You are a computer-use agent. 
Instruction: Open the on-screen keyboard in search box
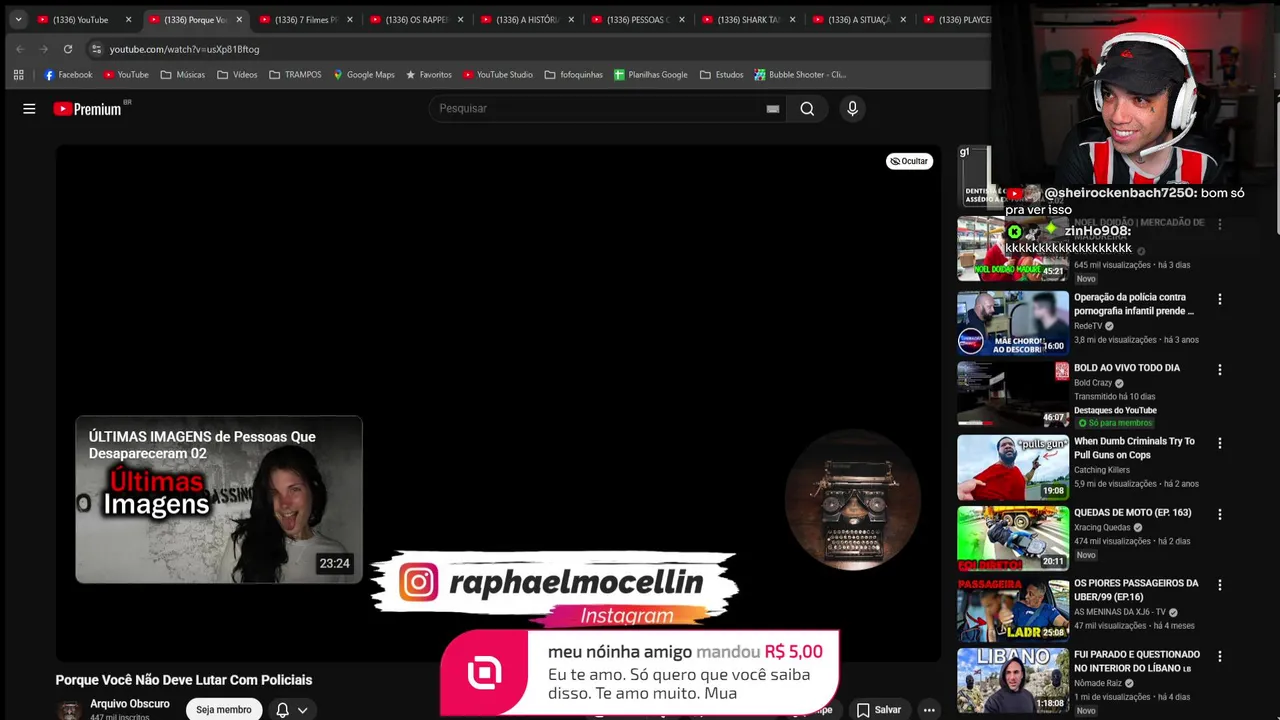[772, 109]
